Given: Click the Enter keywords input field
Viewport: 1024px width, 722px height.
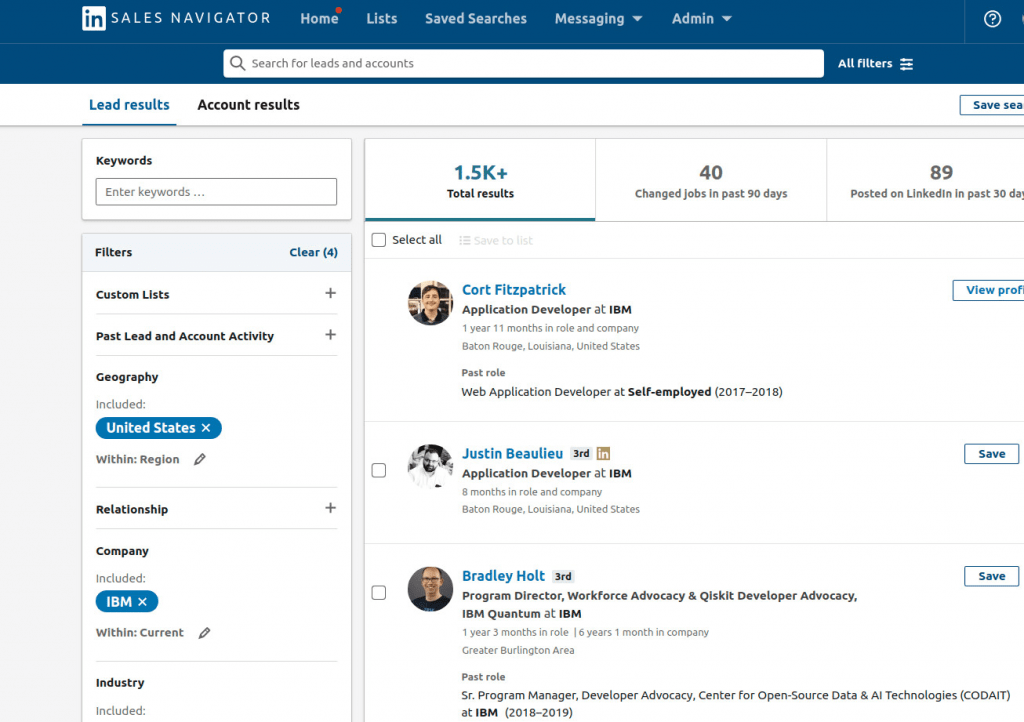Looking at the screenshot, I should pos(216,192).
